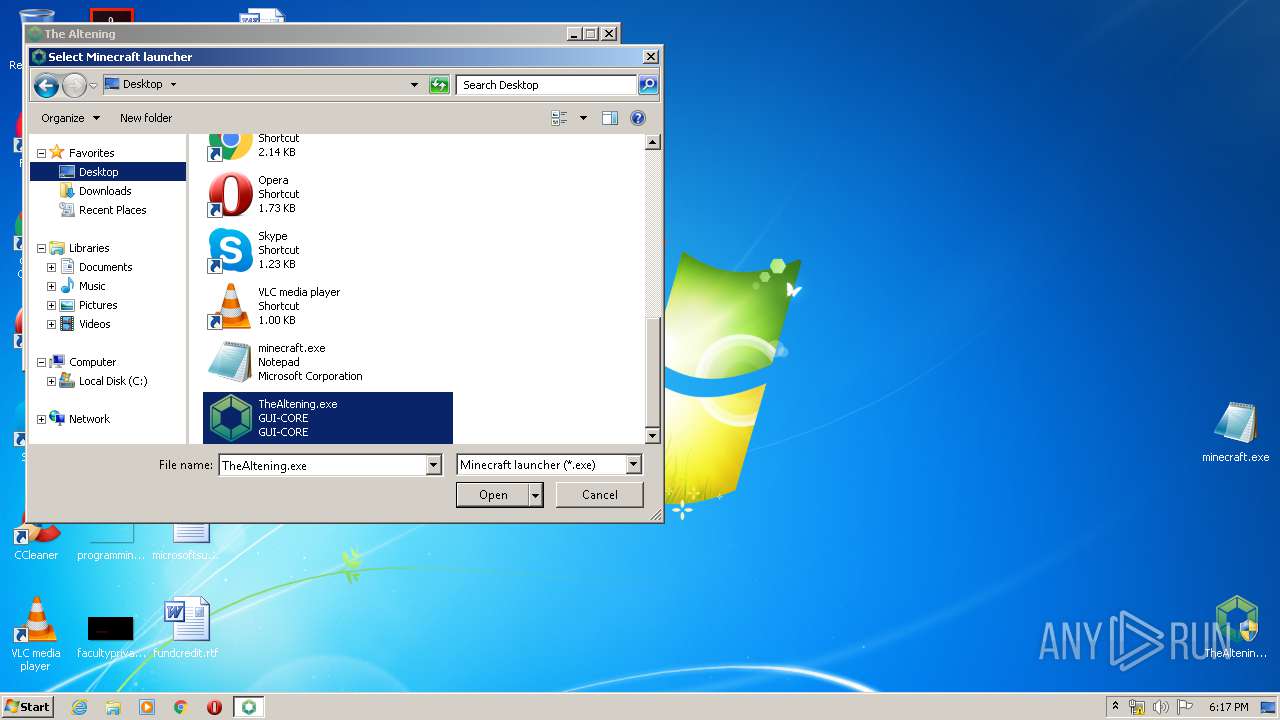The height and width of the screenshot is (720, 1280).
Task: Click the Action Center flag tray icon
Action: [x=1185, y=707]
